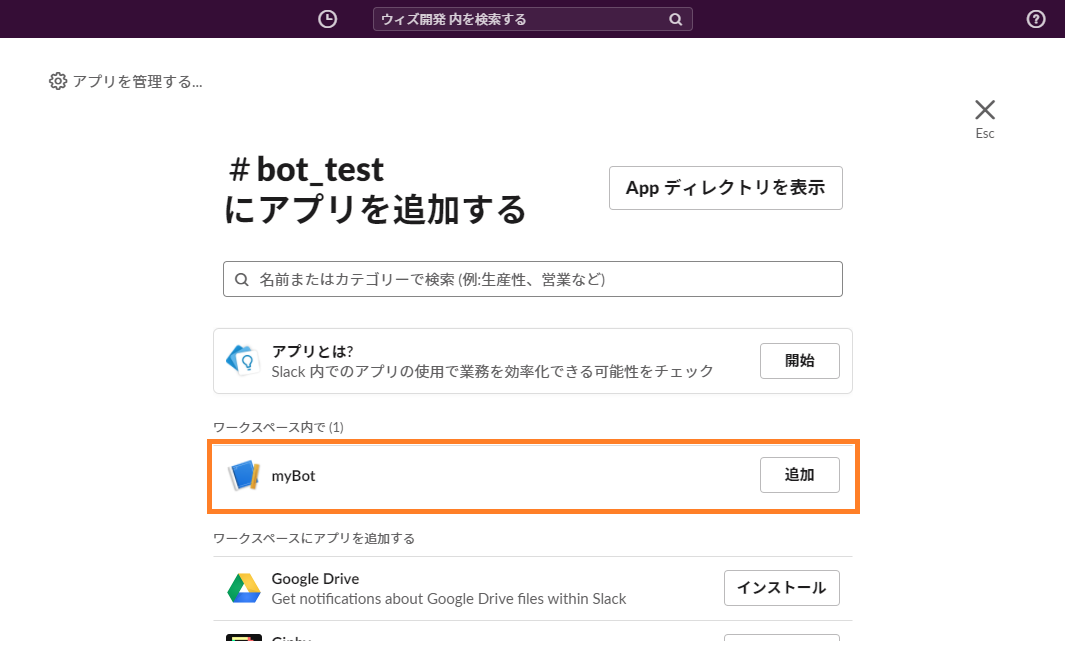Click インストール for Google Drive
The image size is (1065, 657).
click(781, 588)
